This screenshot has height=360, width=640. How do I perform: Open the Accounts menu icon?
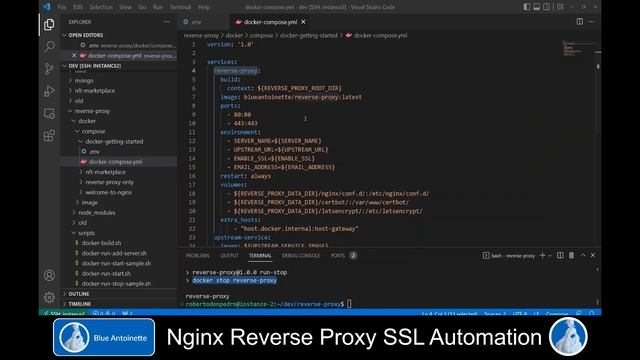pos(49,275)
